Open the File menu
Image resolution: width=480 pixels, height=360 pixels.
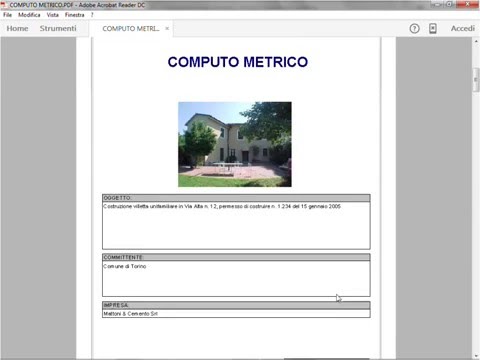pos(7,15)
